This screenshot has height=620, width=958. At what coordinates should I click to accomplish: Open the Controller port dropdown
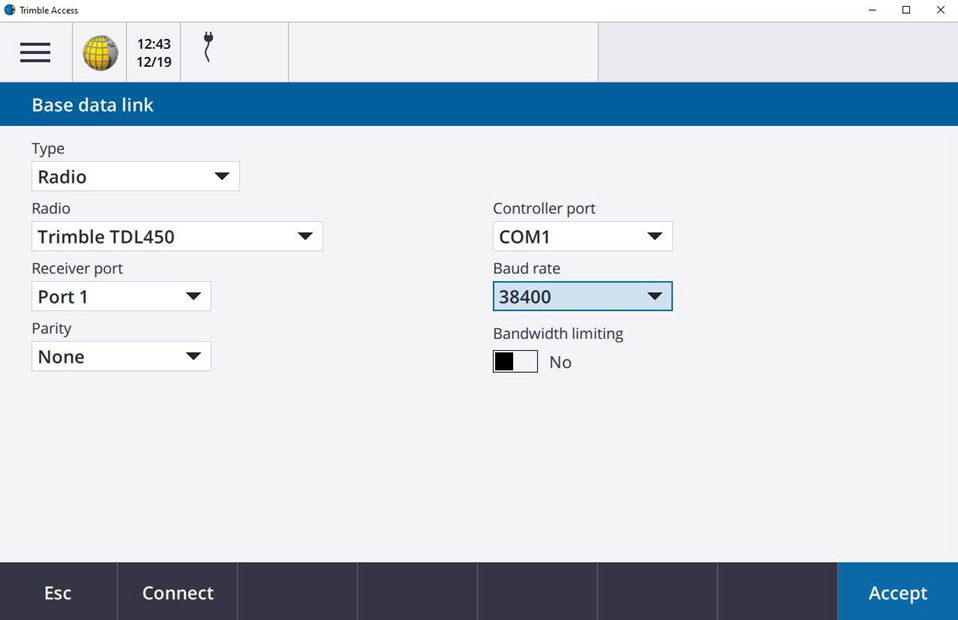click(x=582, y=237)
